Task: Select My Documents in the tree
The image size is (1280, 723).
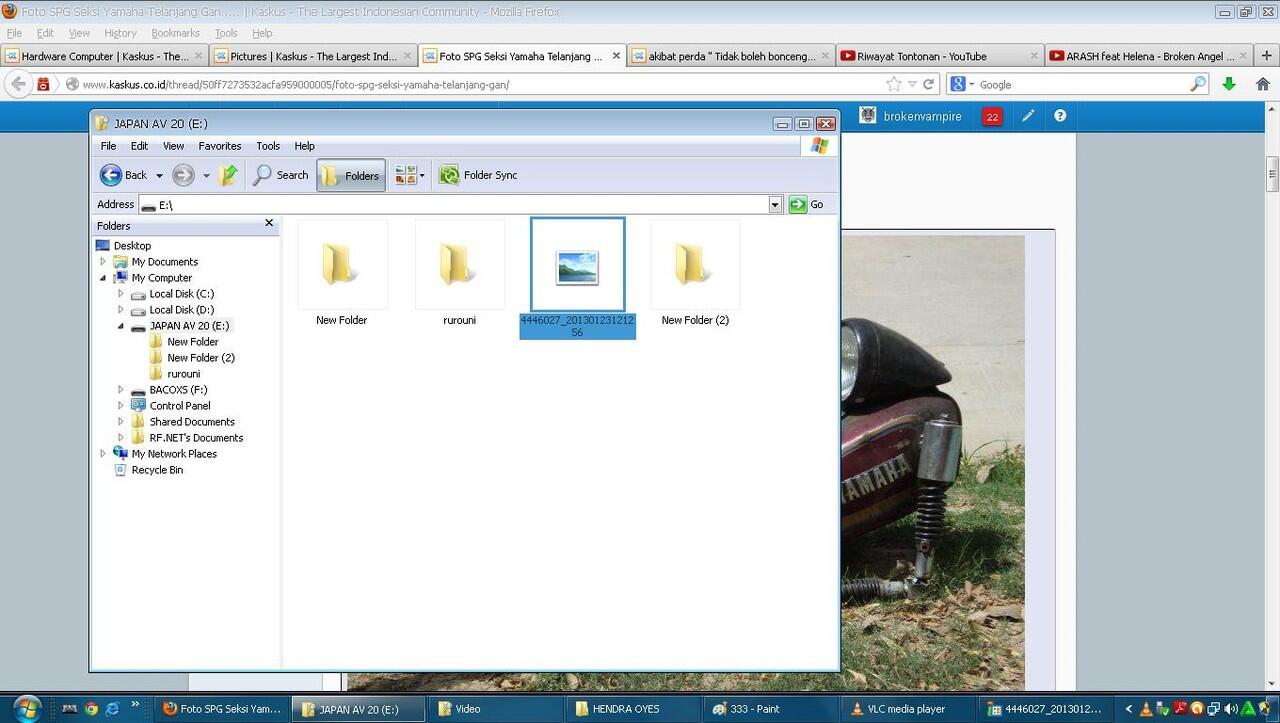Action: coord(165,262)
